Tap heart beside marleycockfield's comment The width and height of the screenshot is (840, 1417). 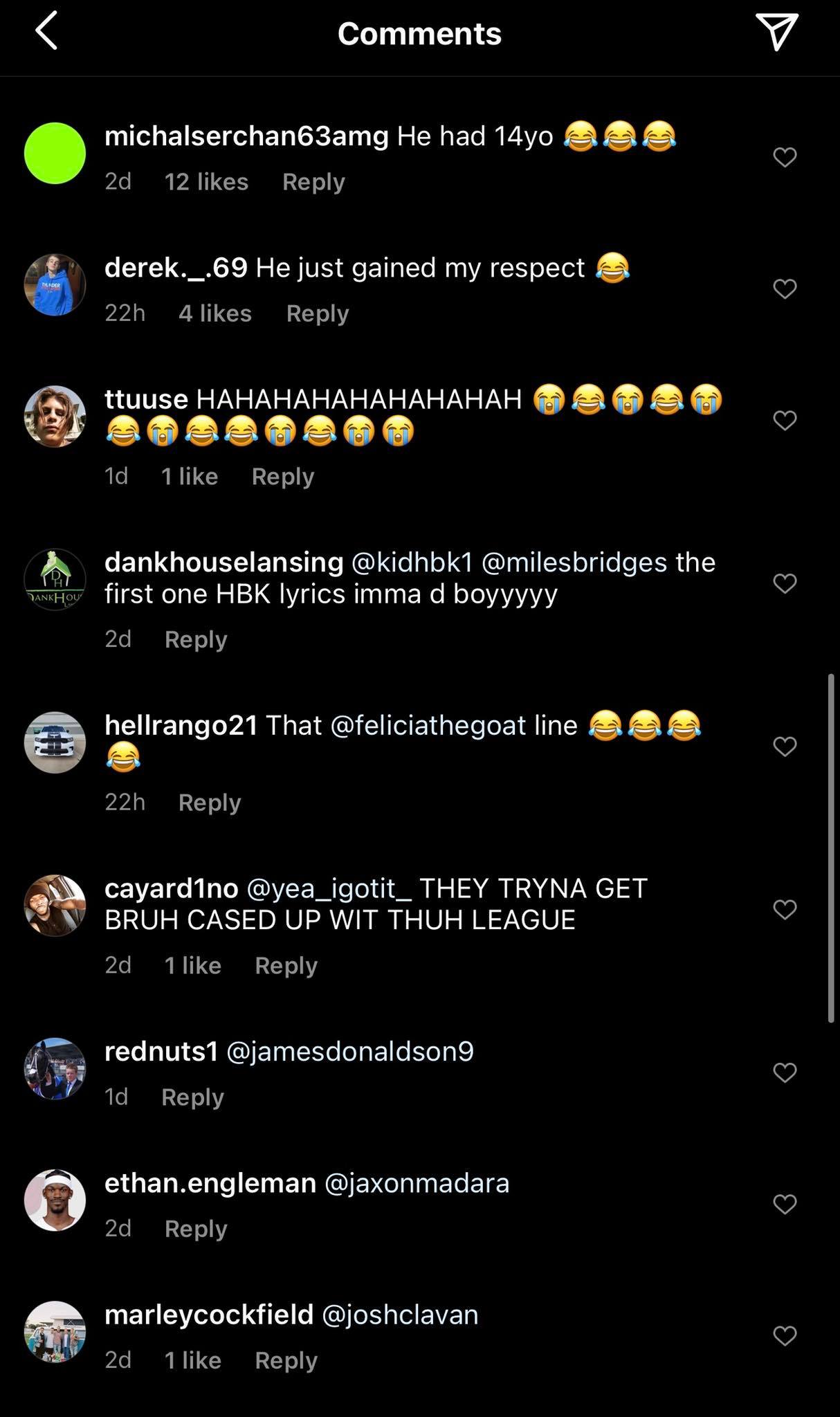(x=785, y=1335)
